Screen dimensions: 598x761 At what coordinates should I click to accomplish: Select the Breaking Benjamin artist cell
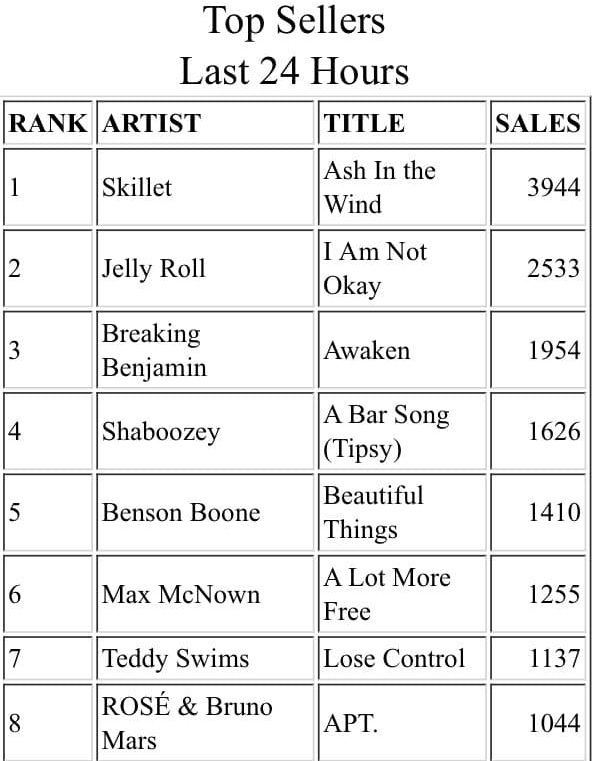click(x=205, y=350)
